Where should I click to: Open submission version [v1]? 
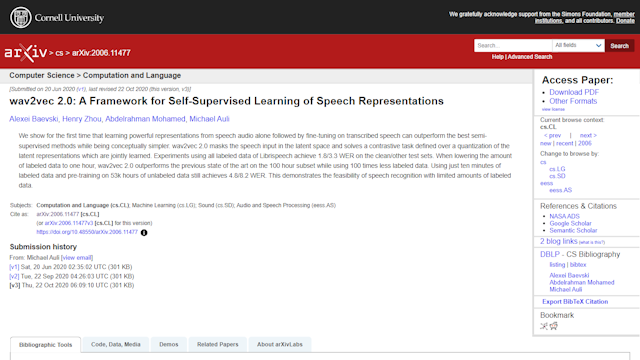pyautogui.click(x=14, y=267)
